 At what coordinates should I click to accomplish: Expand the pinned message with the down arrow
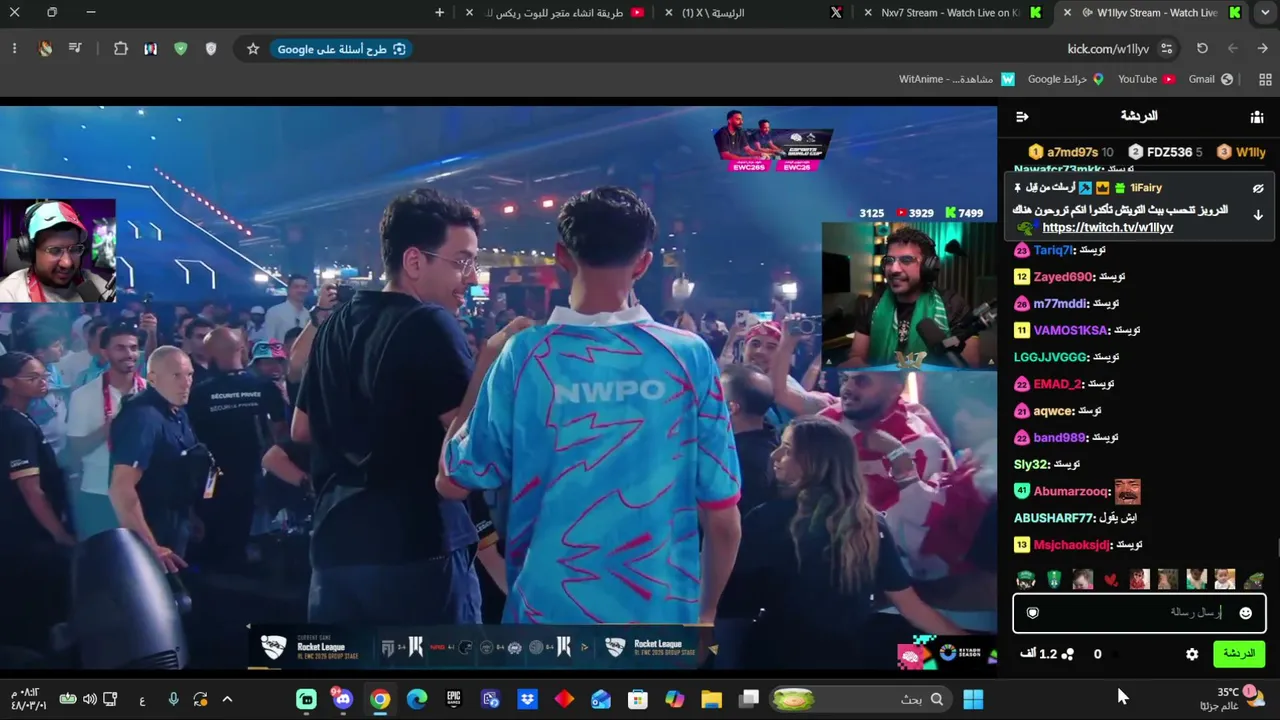point(1258,215)
